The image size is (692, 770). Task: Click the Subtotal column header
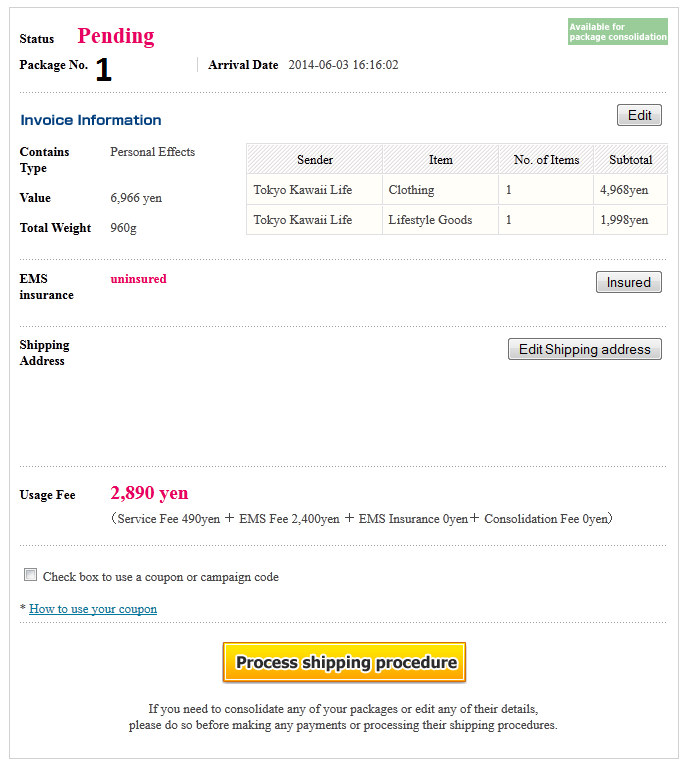point(630,160)
